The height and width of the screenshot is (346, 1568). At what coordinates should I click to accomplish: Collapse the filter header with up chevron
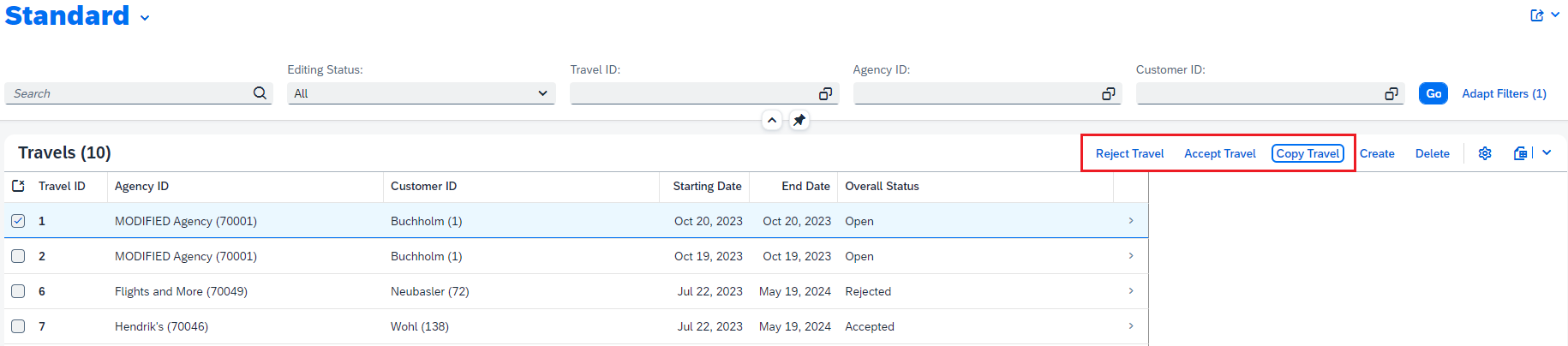pyautogui.click(x=772, y=121)
